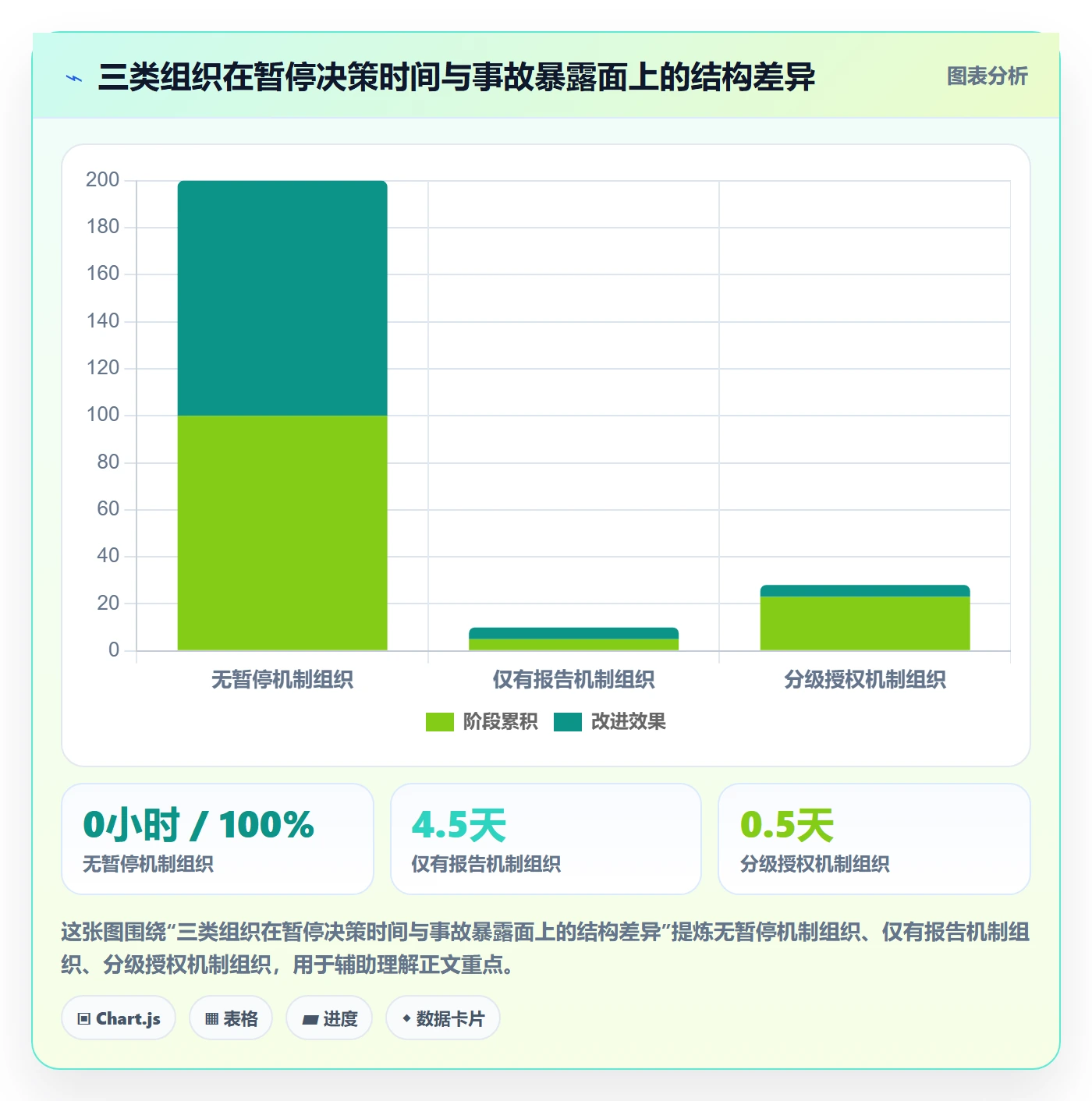Click the 分级授权机制组织 x-axis label
Viewport: 1092px width, 1101px height.
click(x=865, y=680)
